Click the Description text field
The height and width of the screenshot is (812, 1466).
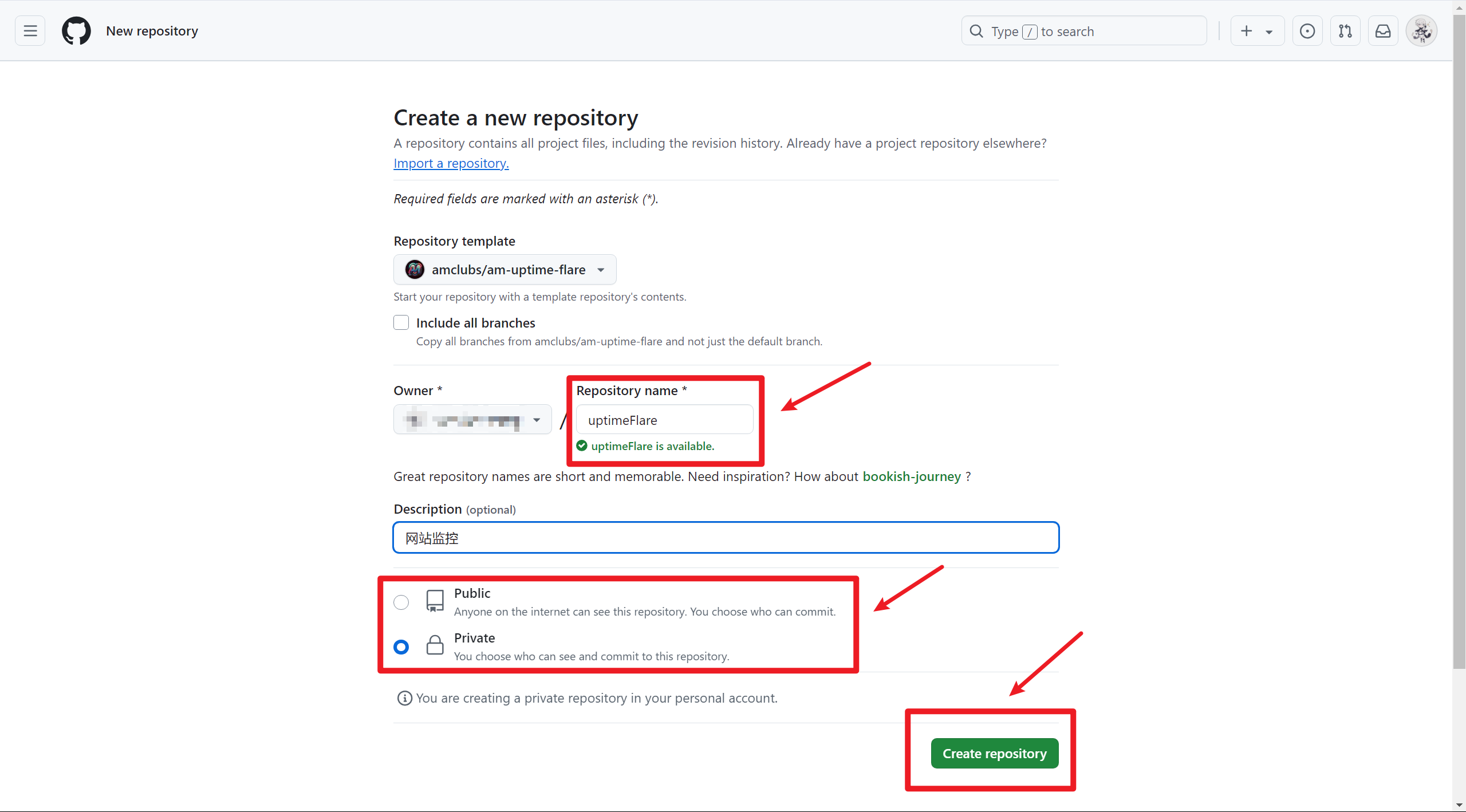tap(726, 538)
